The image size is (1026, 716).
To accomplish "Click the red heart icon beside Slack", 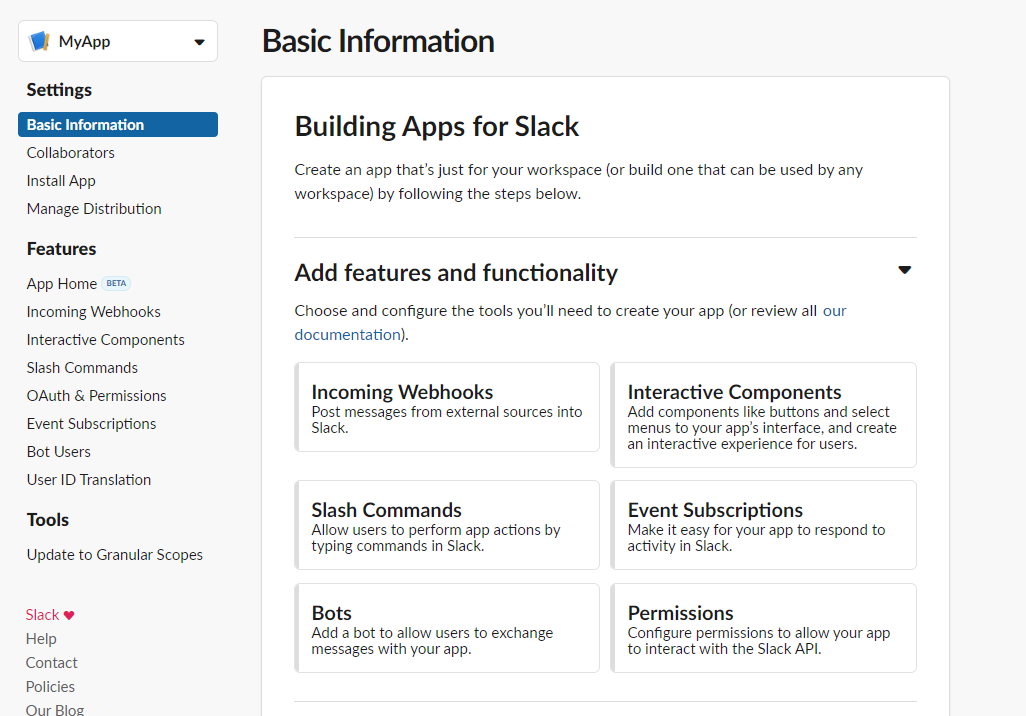I will click(x=69, y=615).
